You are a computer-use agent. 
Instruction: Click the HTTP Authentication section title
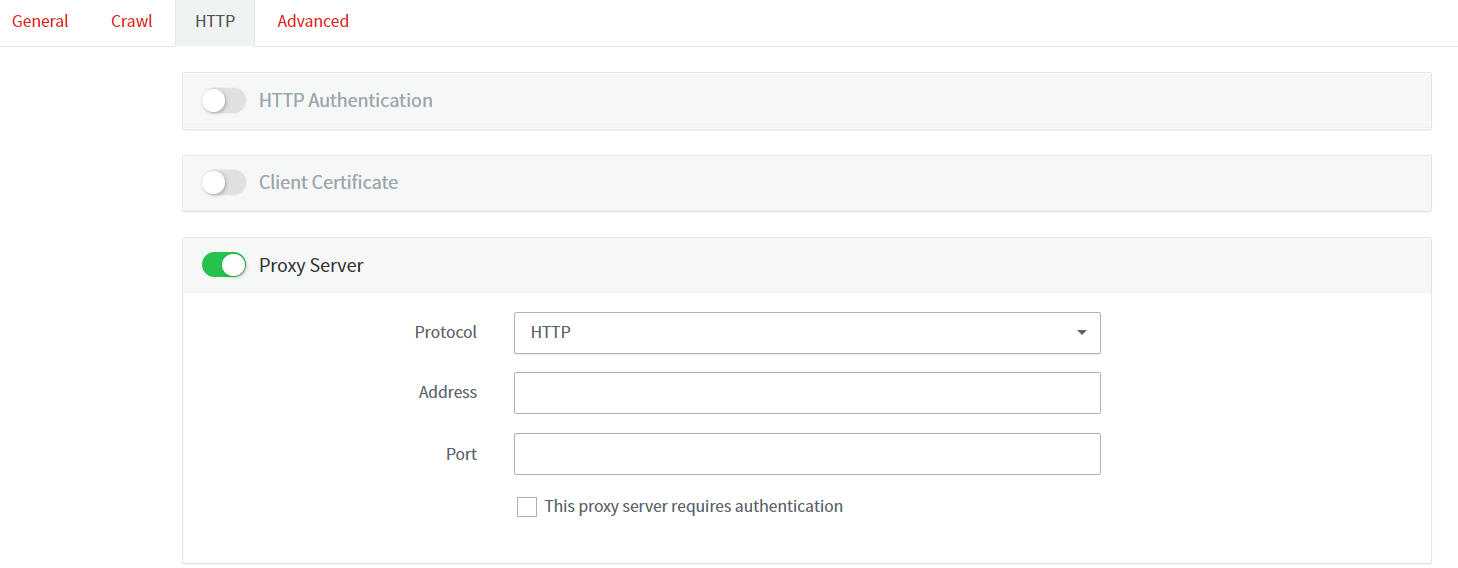pos(345,100)
